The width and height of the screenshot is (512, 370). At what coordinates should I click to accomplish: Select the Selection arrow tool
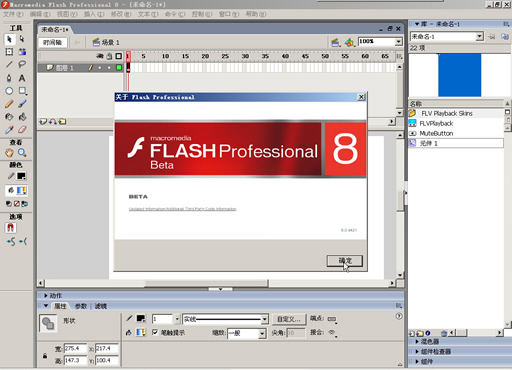coord(9,39)
